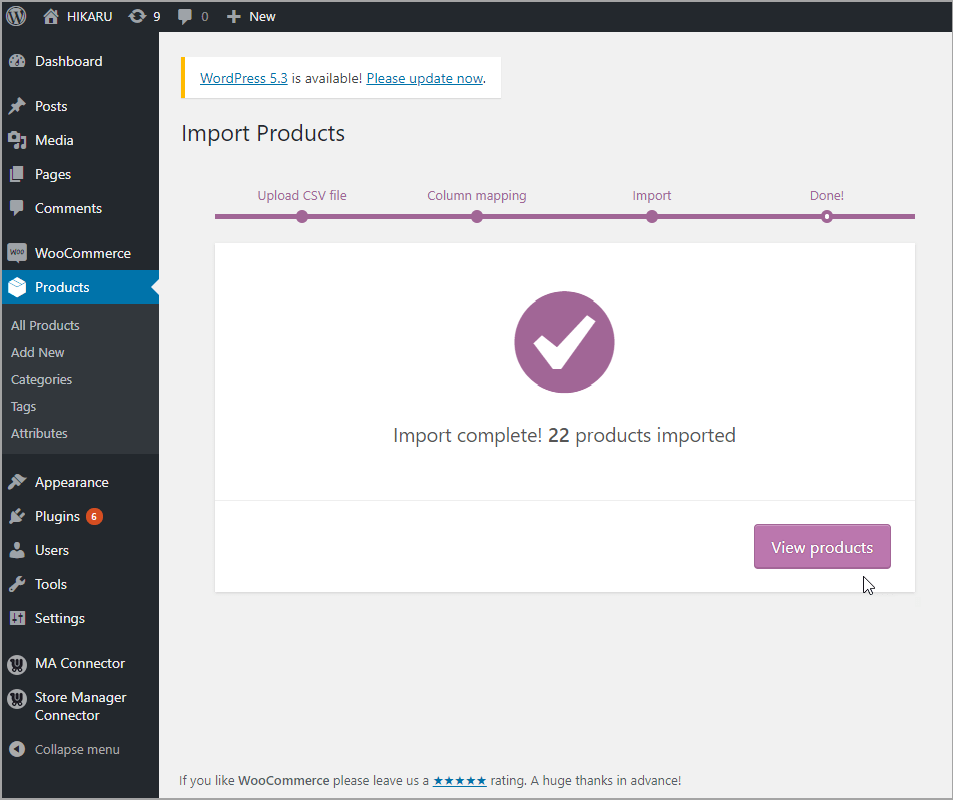
Task: Click the Import step dot
Action: point(652,216)
